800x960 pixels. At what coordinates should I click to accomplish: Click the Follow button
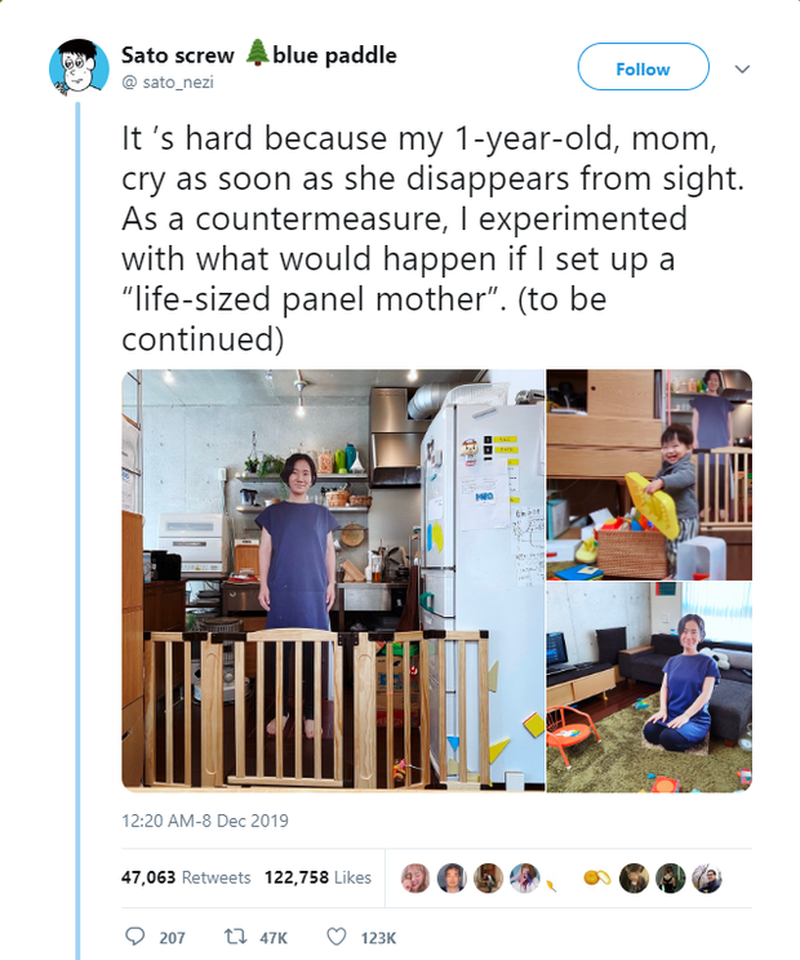643,69
